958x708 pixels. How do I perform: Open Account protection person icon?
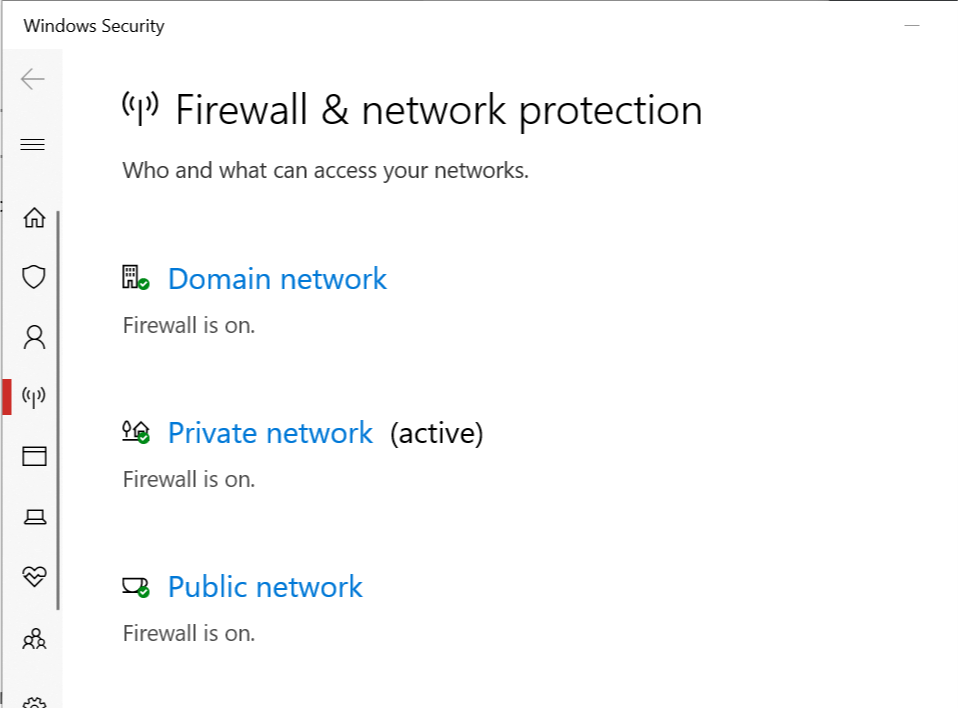pyautogui.click(x=34, y=337)
